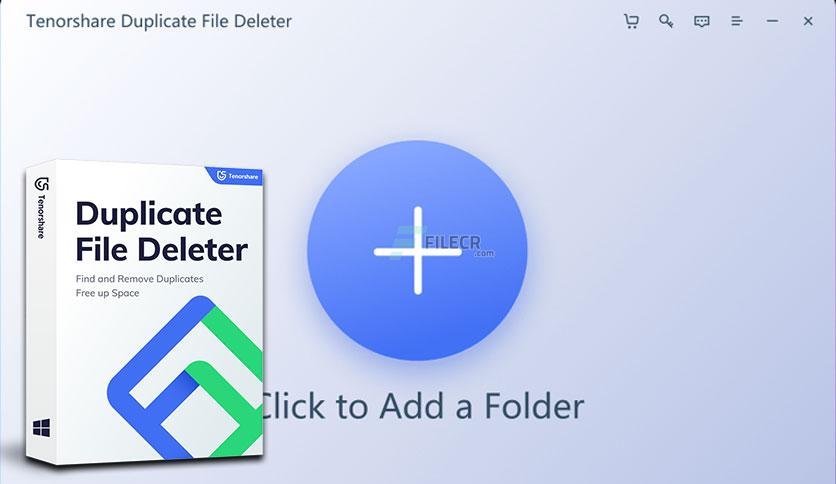Click the Tenorshare Duplicate File Deleter title
The width and height of the screenshot is (836, 484).
pos(159,21)
